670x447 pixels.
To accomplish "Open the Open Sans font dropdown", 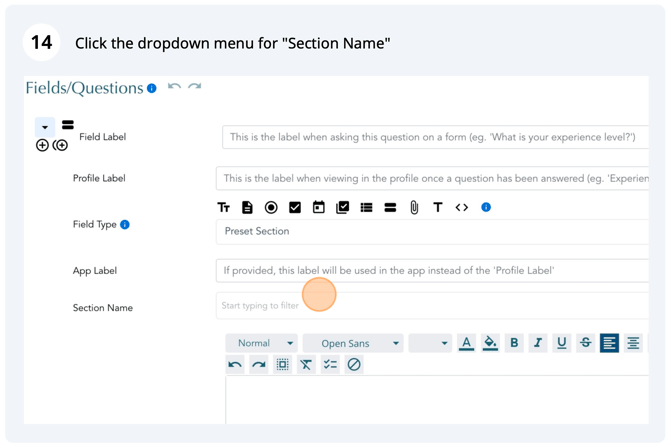I will (353, 343).
